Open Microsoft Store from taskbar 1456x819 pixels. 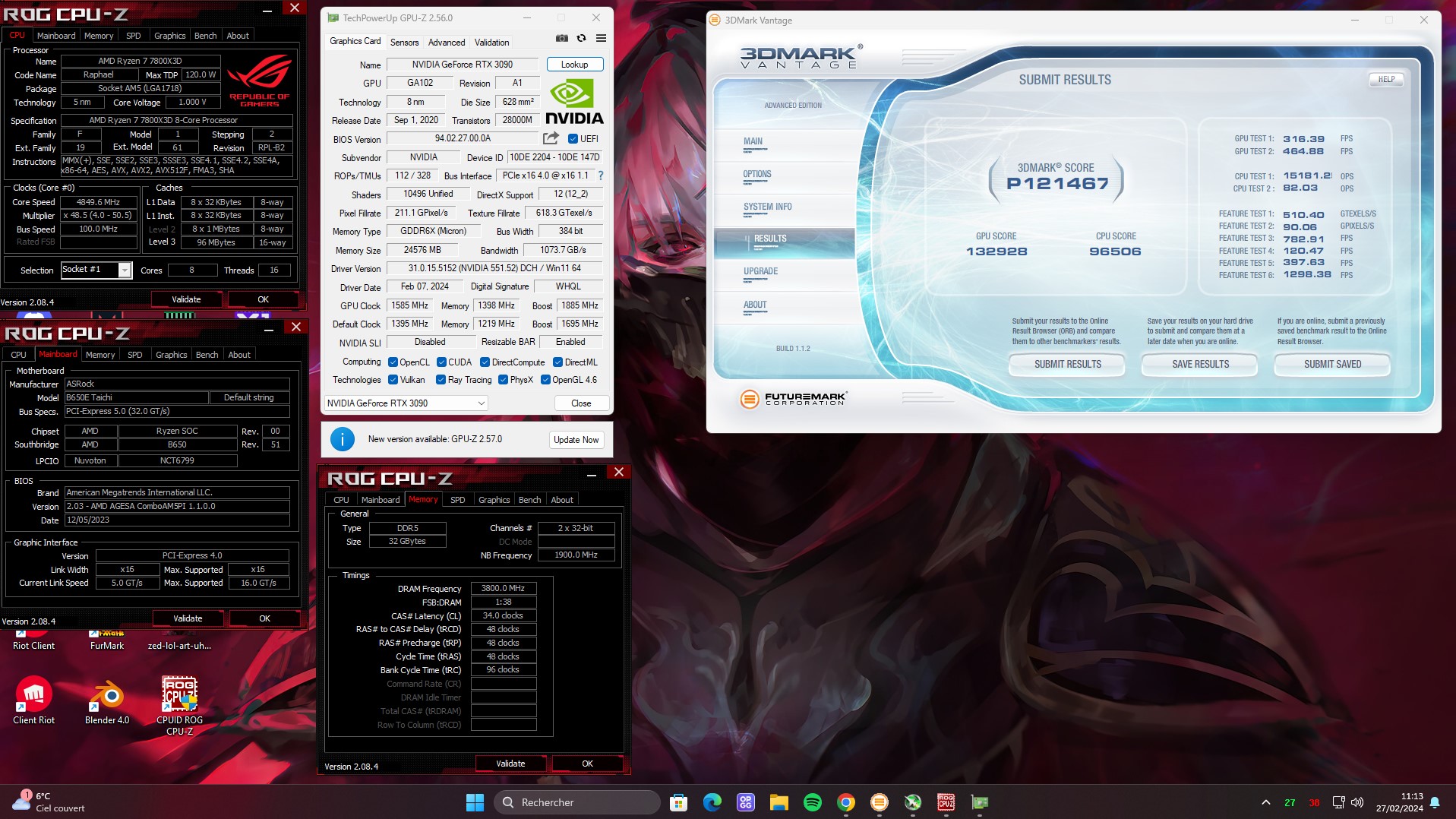coord(678,802)
